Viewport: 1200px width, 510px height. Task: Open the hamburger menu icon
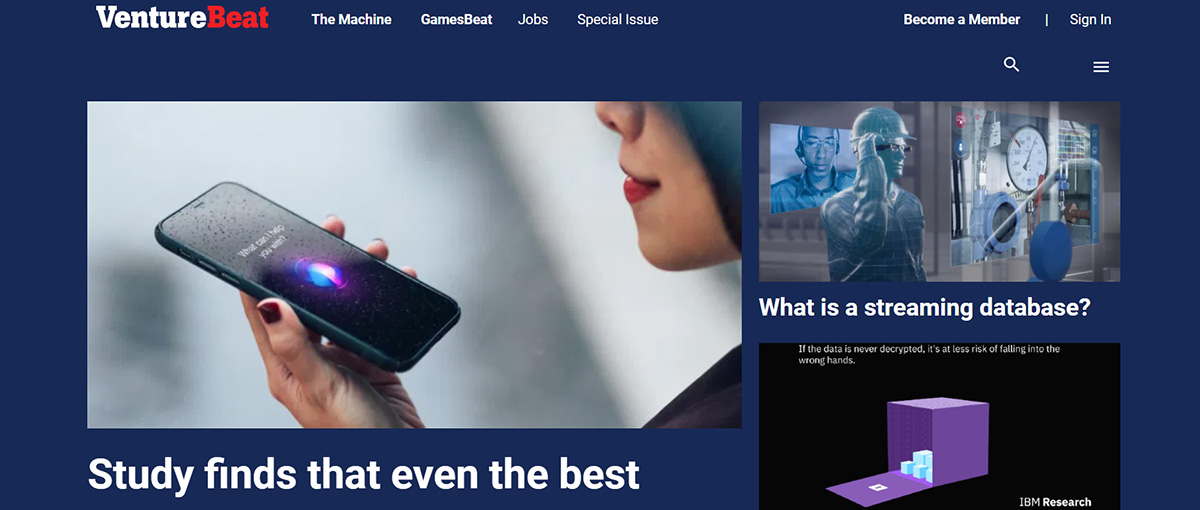[1101, 67]
